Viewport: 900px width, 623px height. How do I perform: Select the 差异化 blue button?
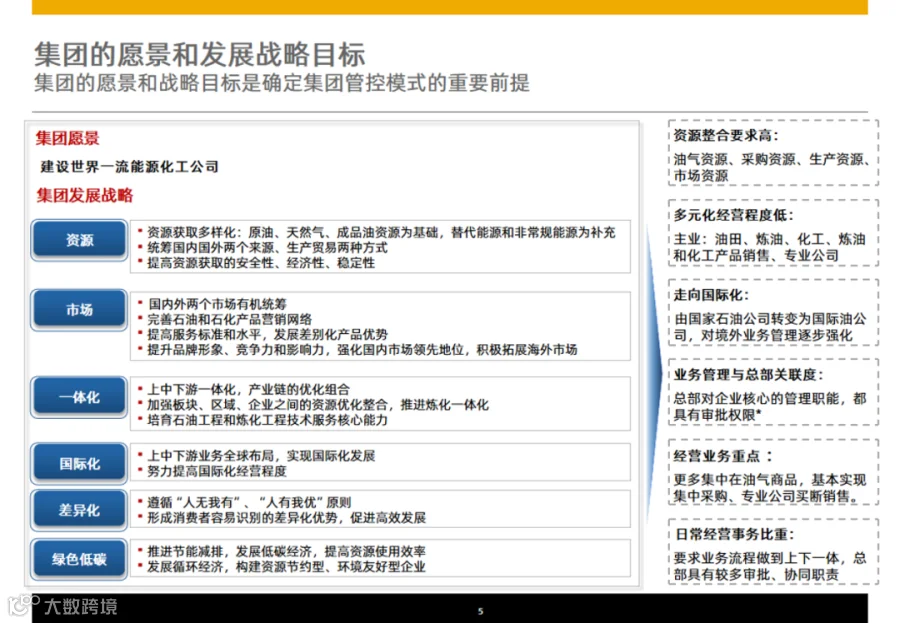pos(79,509)
